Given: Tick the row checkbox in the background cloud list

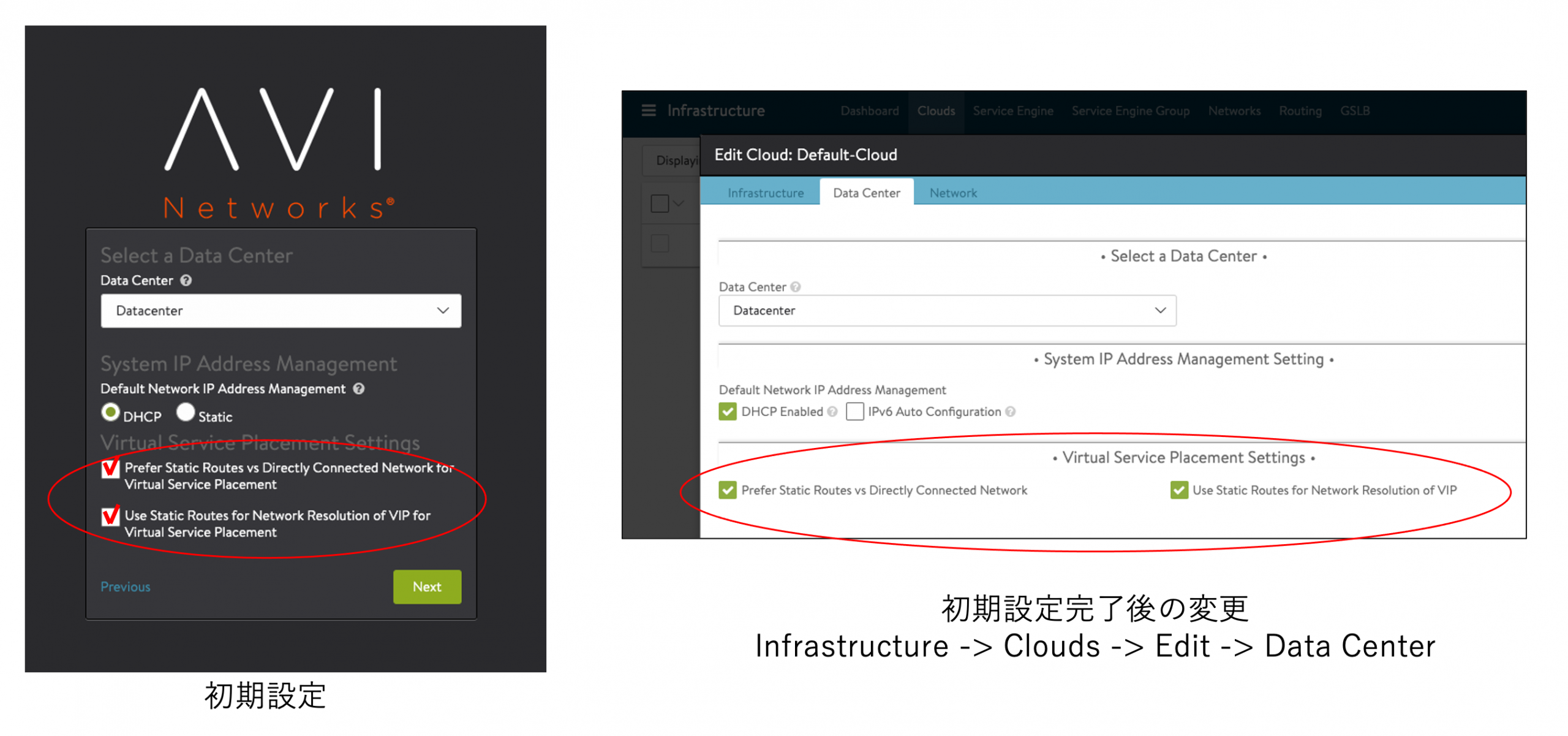Looking at the screenshot, I should (660, 244).
